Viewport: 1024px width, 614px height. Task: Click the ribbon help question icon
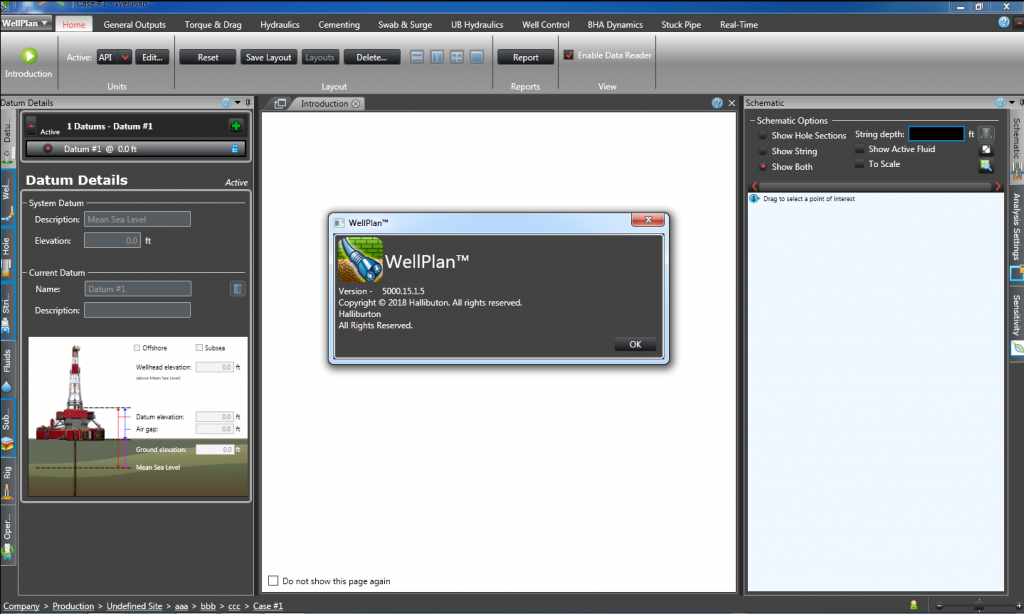point(1004,22)
